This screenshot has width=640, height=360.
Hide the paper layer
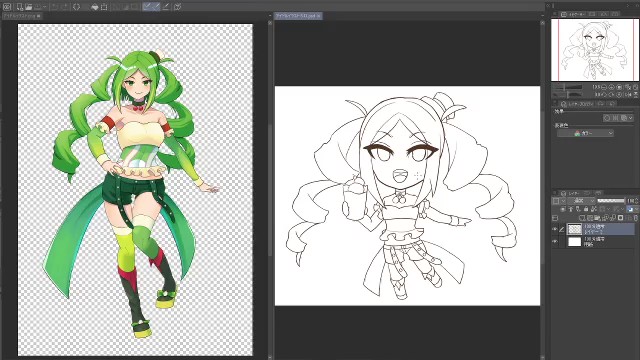555,242
